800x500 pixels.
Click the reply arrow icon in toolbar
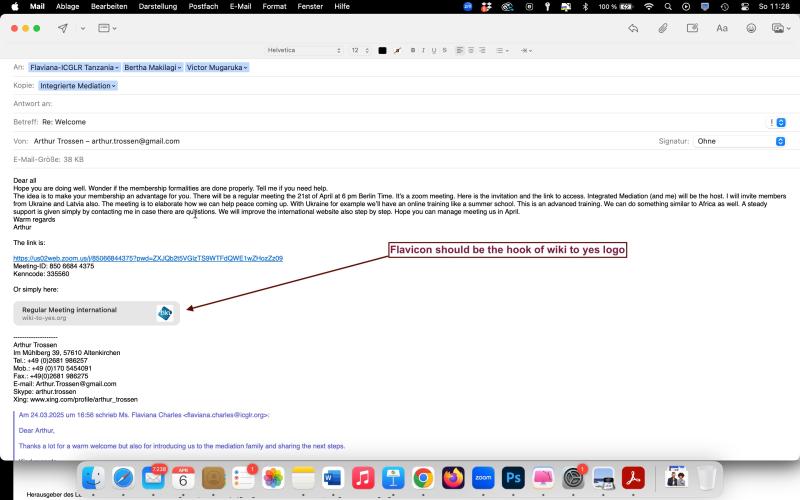[x=633, y=28]
